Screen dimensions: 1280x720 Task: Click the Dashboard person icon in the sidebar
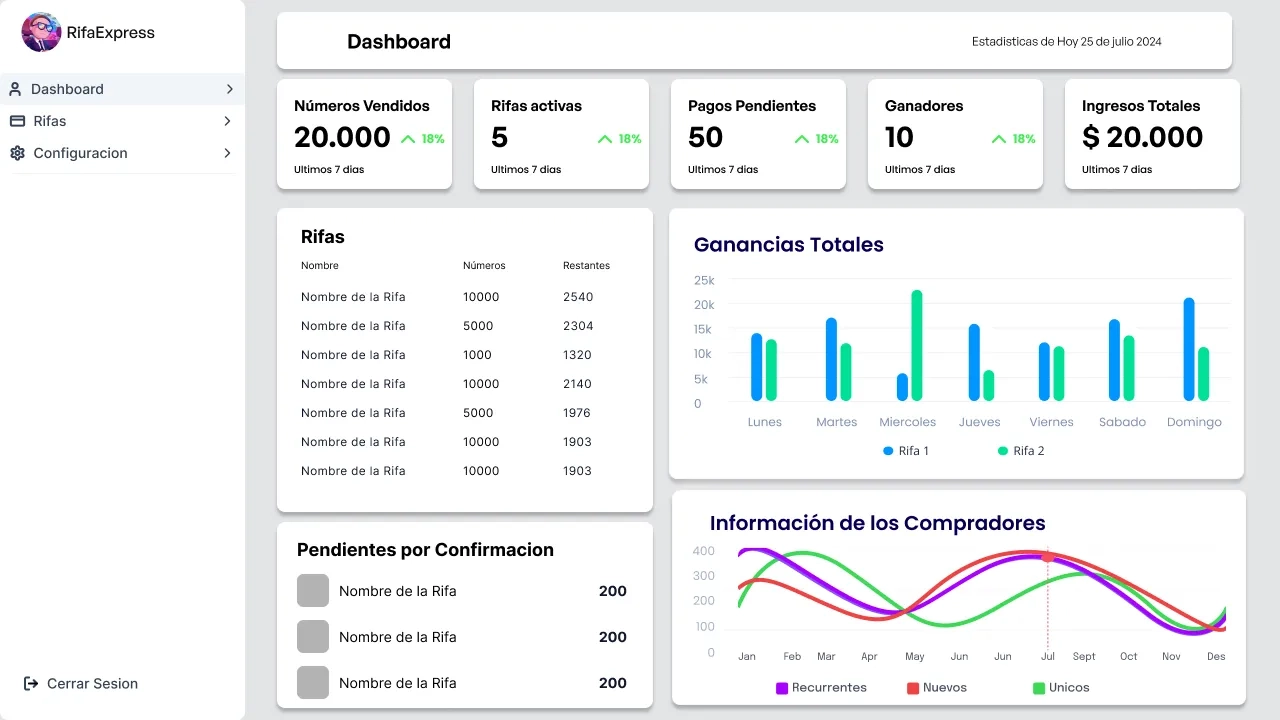pos(14,89)
